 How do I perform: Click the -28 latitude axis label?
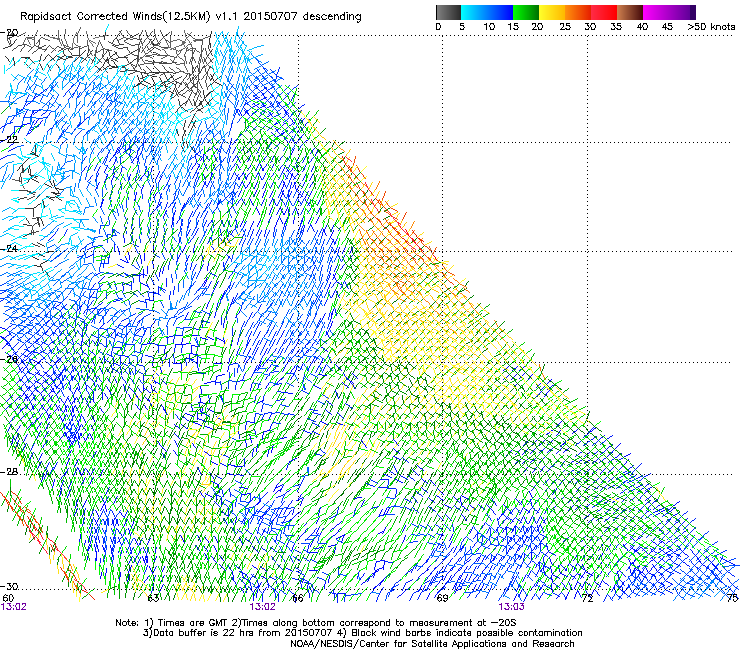(x=10, y=472)
